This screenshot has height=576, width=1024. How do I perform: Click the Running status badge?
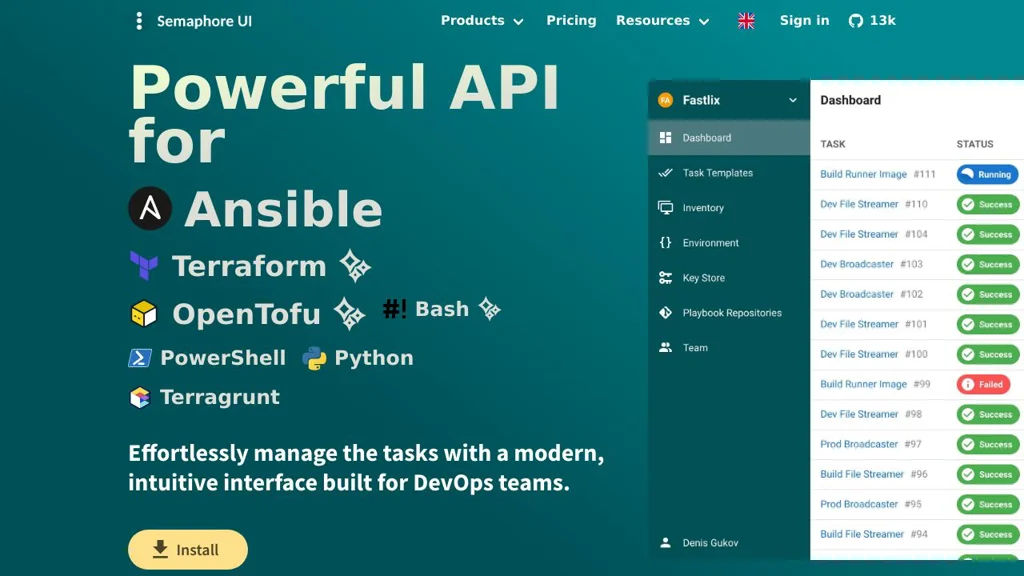(x=987, y=174)
